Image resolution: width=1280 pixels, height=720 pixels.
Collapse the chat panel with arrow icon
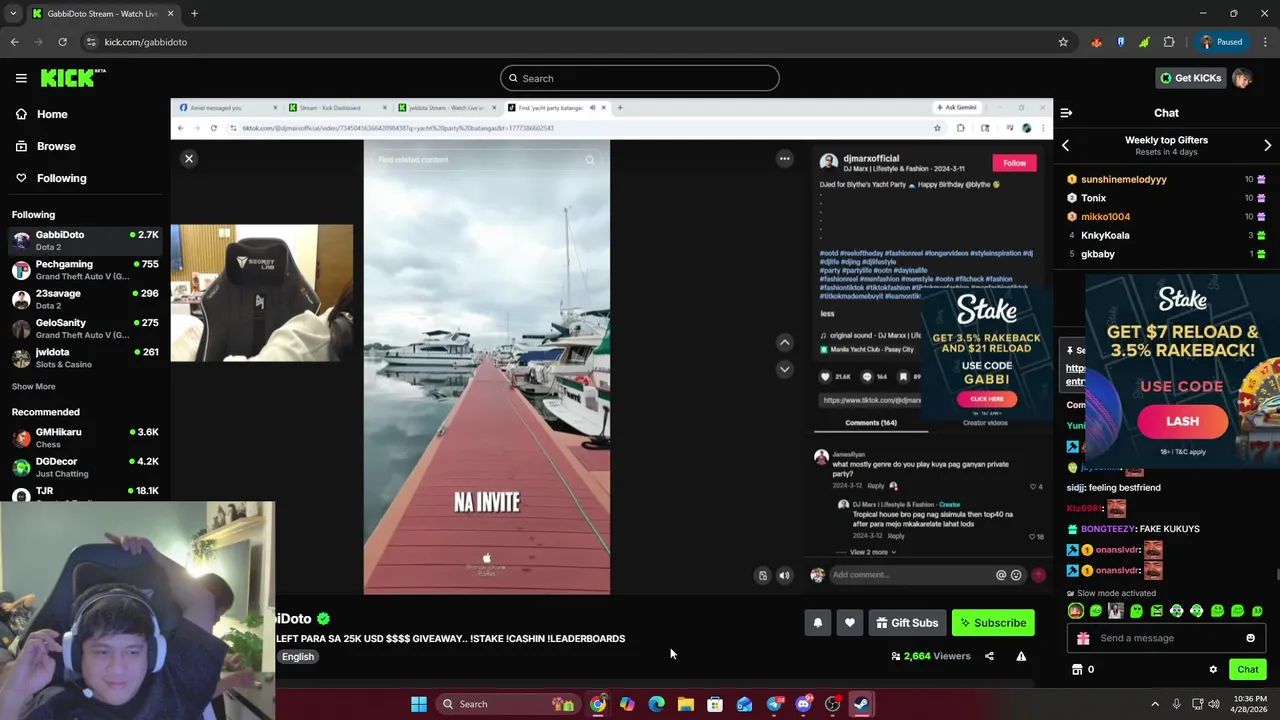(x=1066, y=113)
